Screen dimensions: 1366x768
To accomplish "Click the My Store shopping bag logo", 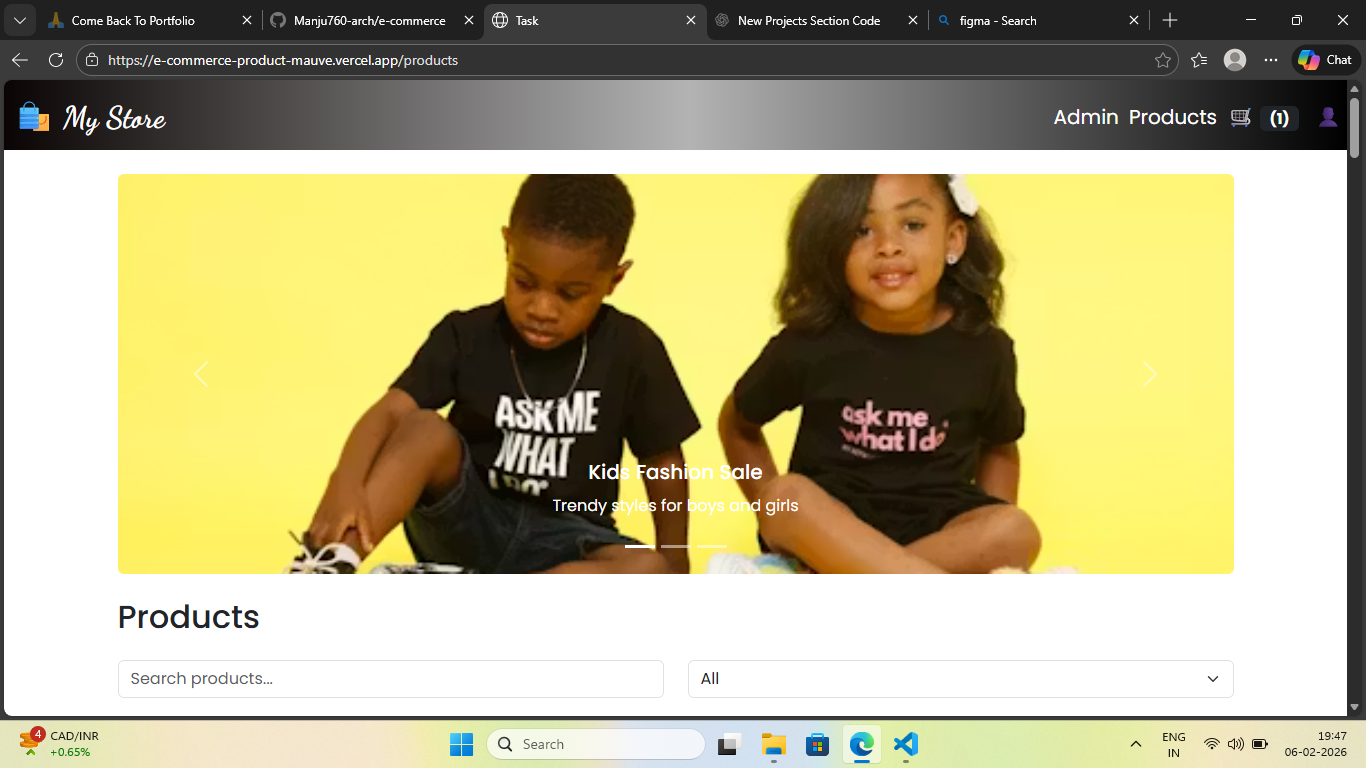I will coord(34,117).
